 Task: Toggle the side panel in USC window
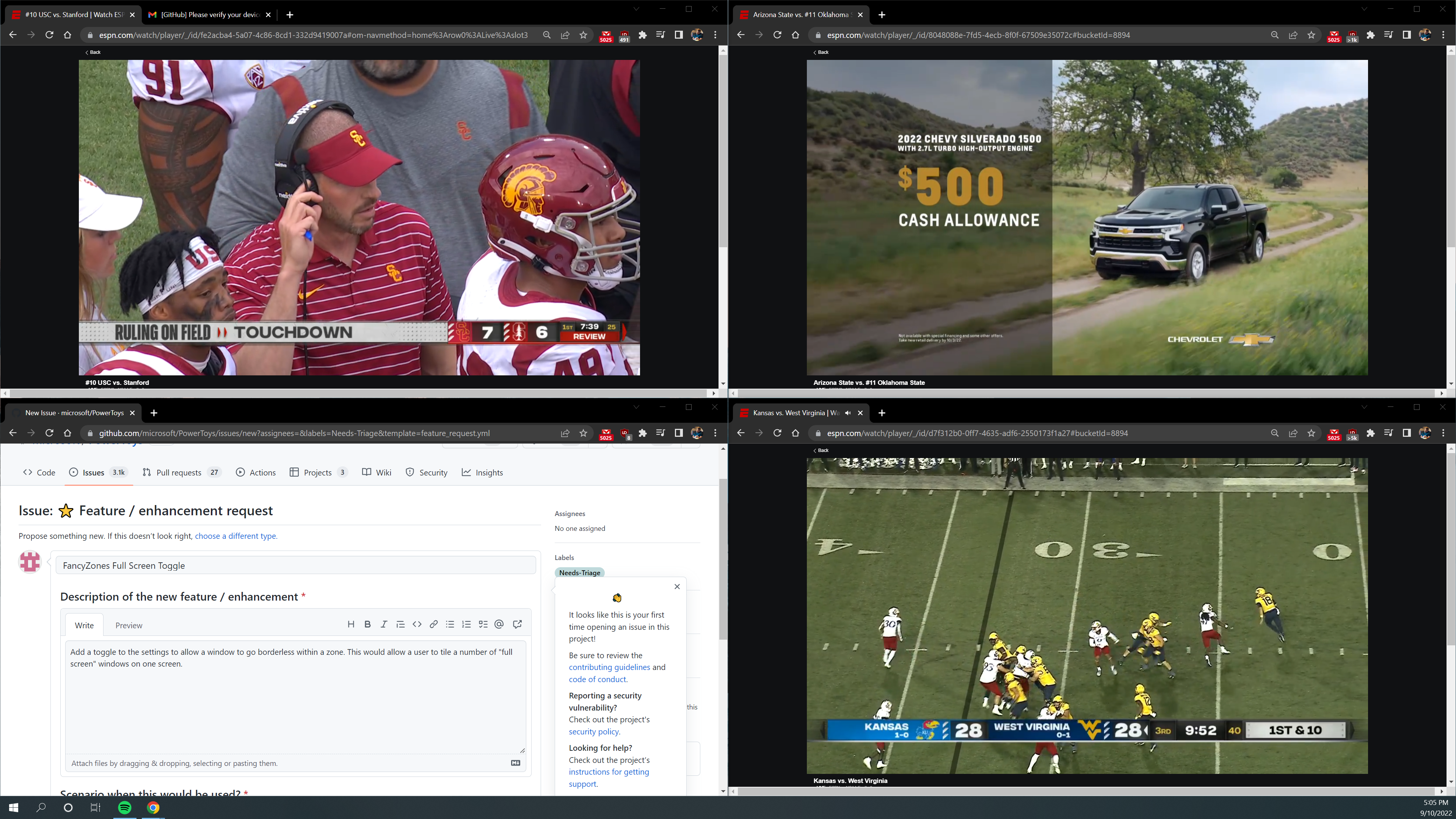click(x=679, y=35)
